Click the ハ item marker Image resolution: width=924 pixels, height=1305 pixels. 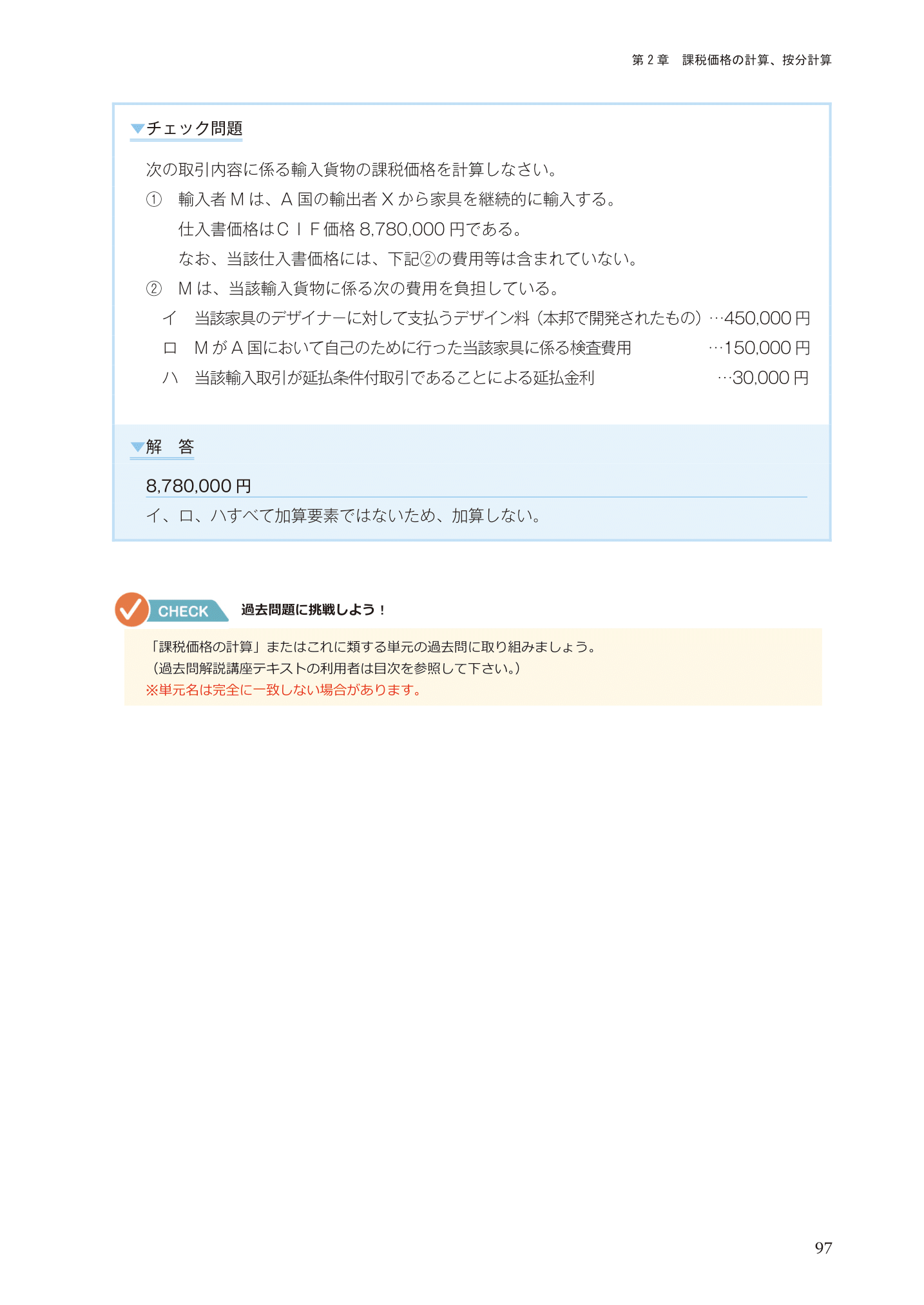pyautogui.click(x=170, y=378)
